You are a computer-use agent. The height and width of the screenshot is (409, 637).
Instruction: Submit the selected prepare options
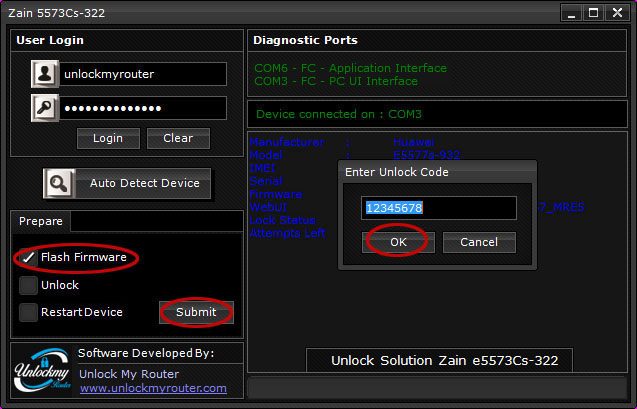[196, 312]
